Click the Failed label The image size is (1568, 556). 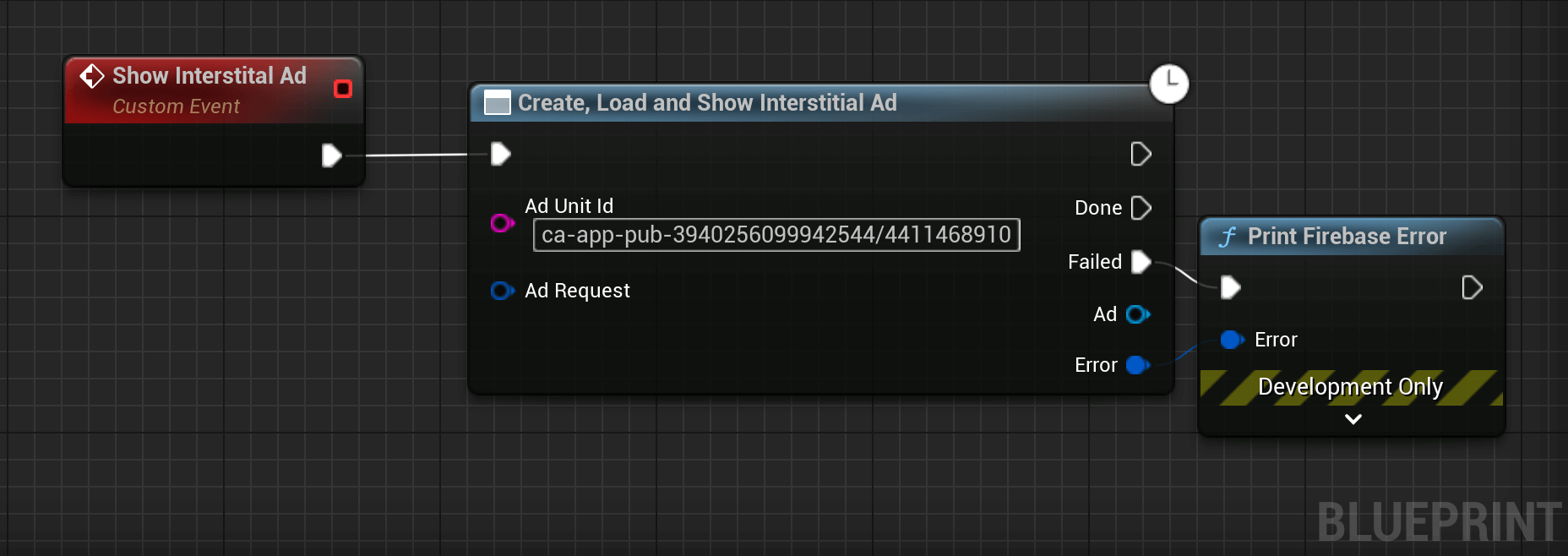pyautogui.click(x=1095, y=262)
